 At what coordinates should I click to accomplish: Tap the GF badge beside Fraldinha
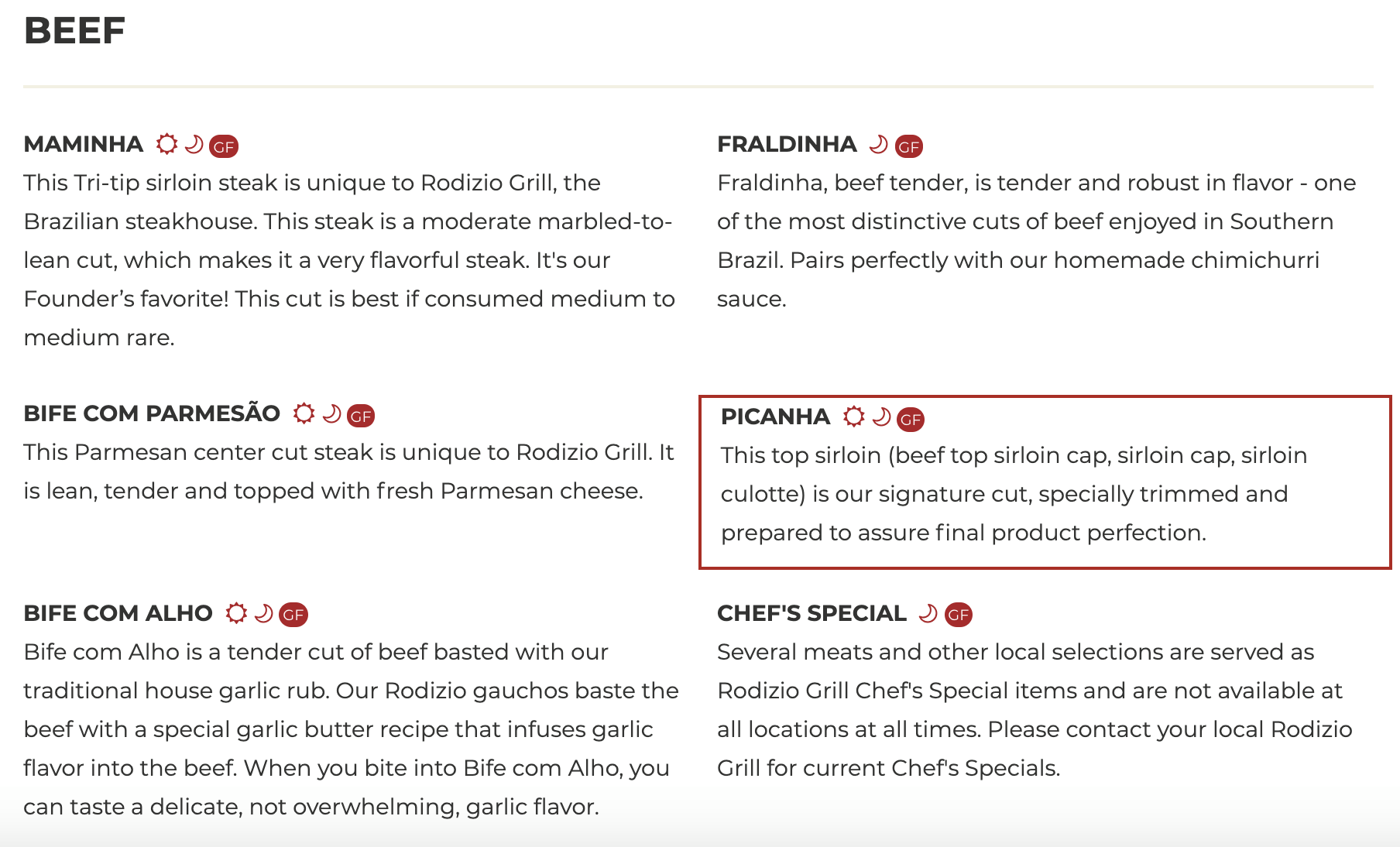pyautogui.click(x=909, y=146)
